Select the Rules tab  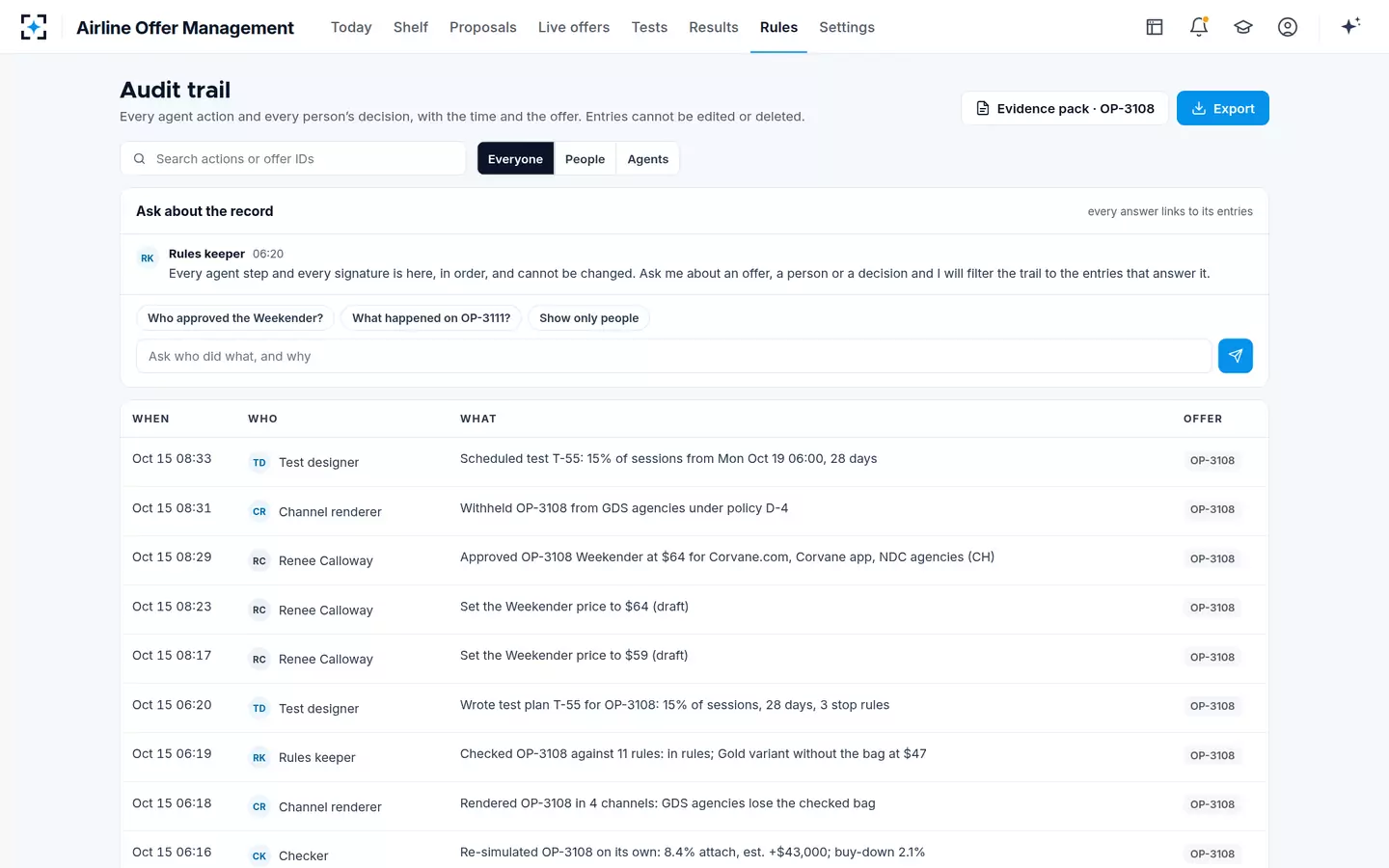point(778,27)
